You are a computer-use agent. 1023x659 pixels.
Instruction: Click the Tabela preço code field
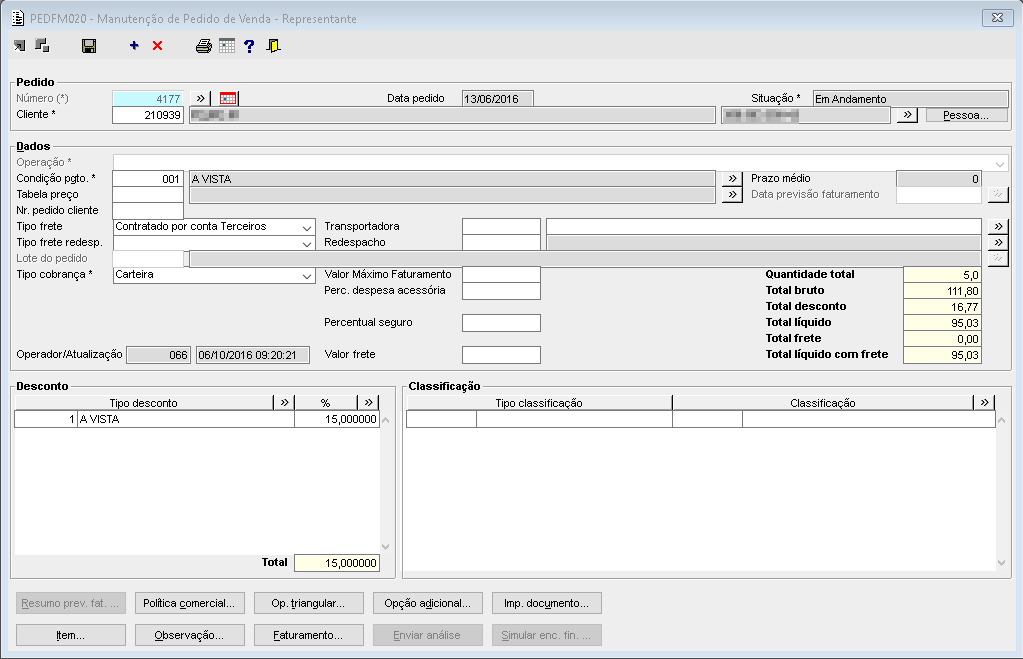tap(148, 194)
